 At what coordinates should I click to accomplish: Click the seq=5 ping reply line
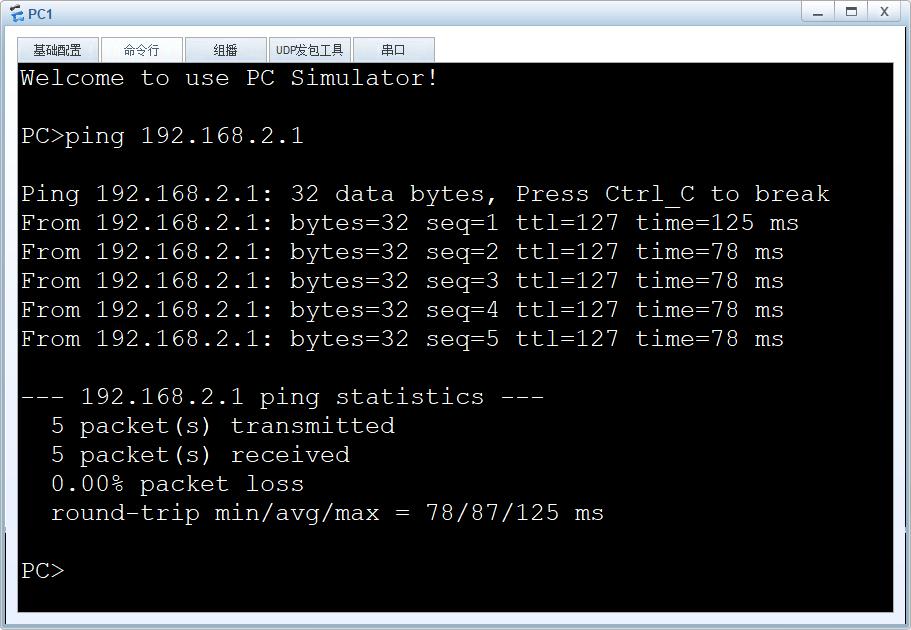coord(402,339)
